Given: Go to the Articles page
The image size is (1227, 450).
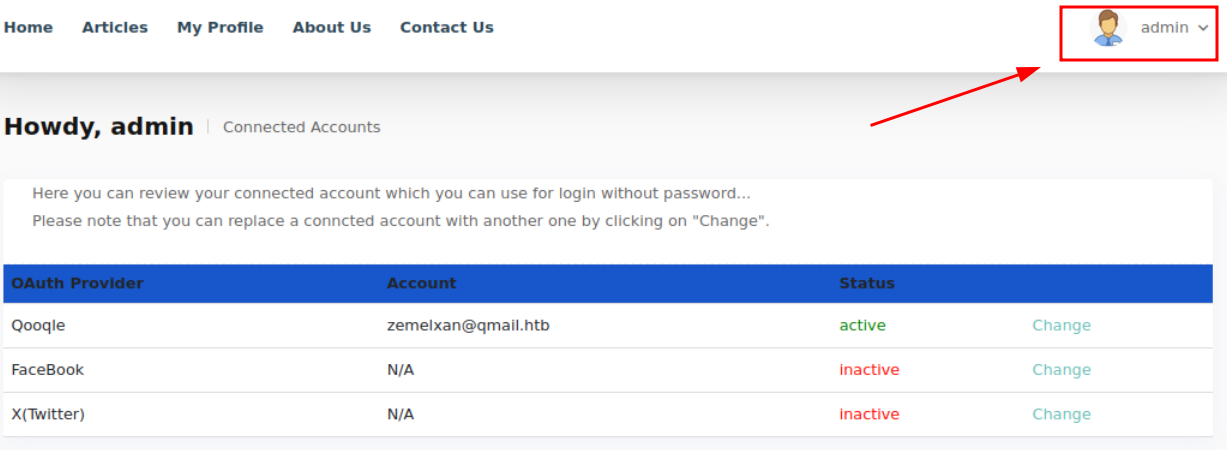Looking at the screenshot, I should click(115, 27).
